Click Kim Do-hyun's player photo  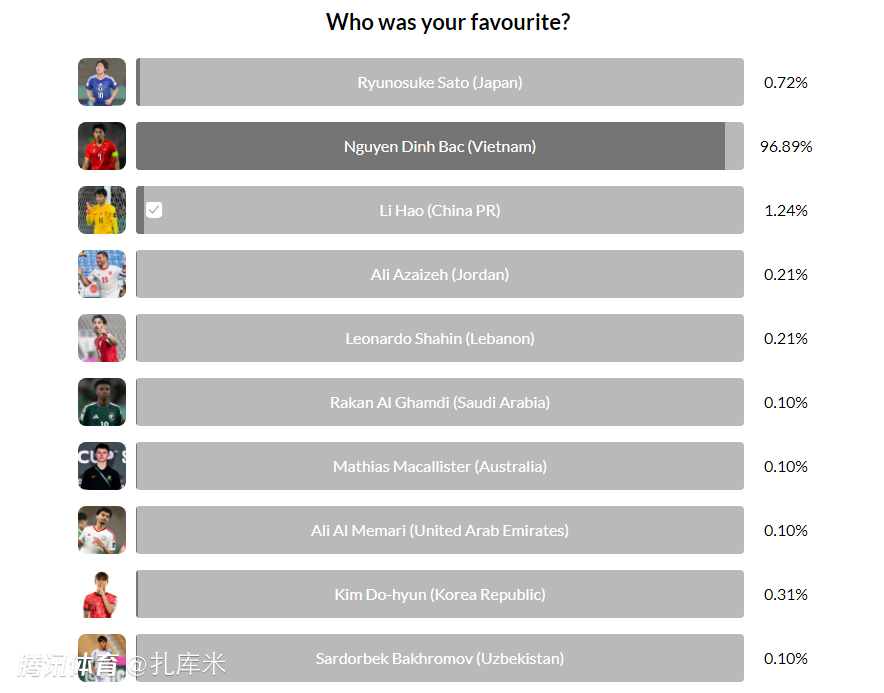tap(102, 594)
